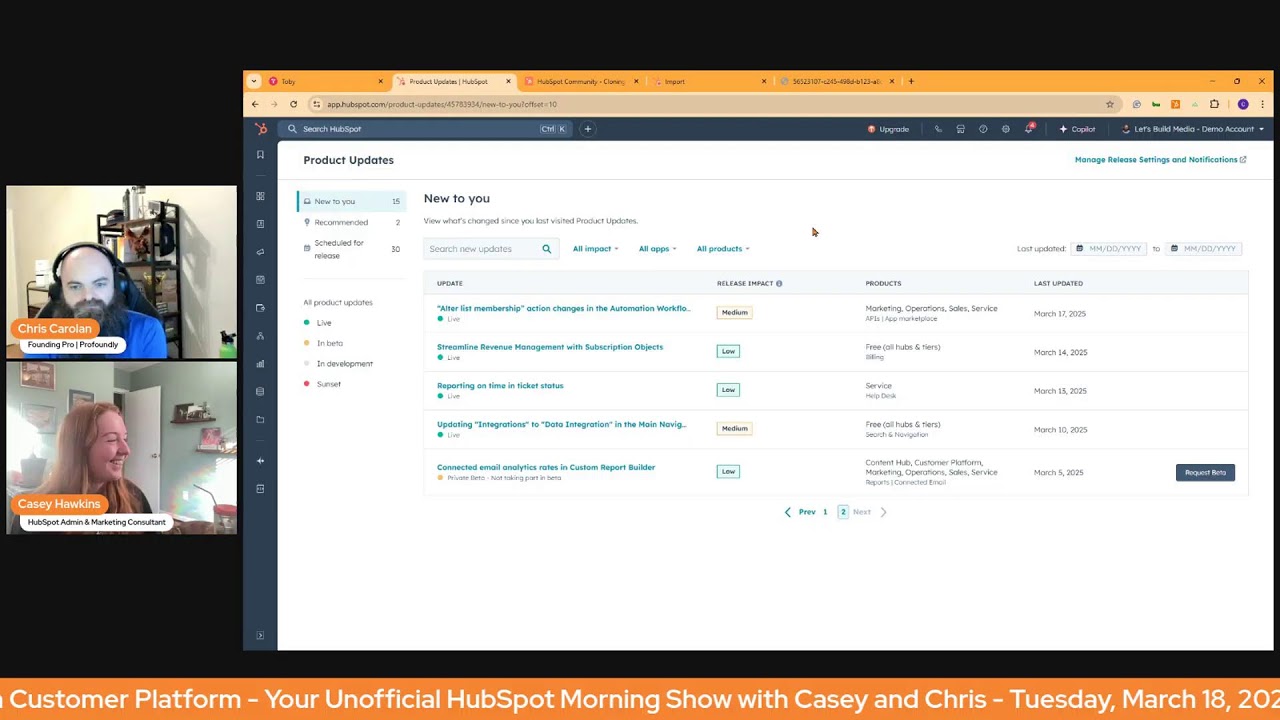Image resolution: width=1280 pixels, height=720 pixels.
Task: Open Connected email analytics rates update
Action: [x=546, y=467]
